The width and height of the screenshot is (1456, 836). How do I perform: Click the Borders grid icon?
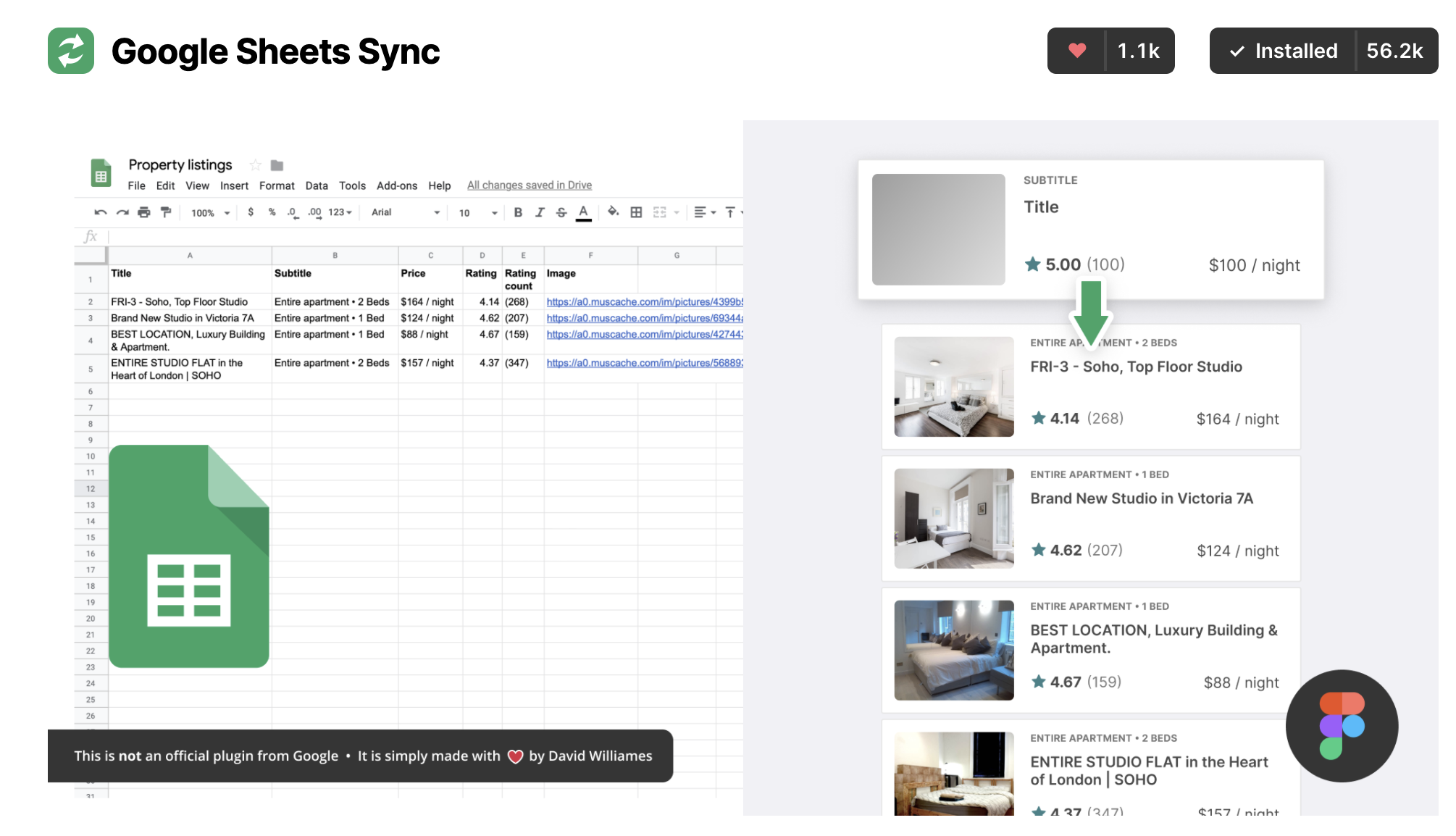[636, 212]
